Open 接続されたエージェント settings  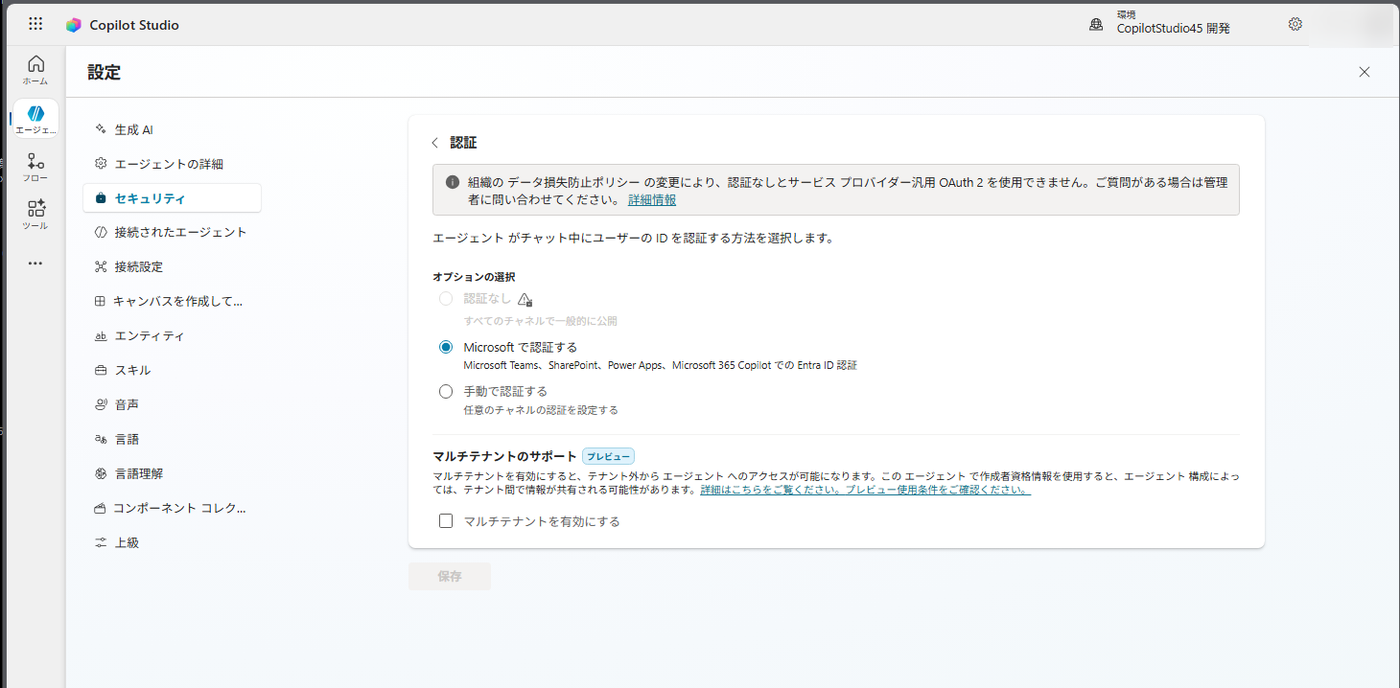point(172,232)
